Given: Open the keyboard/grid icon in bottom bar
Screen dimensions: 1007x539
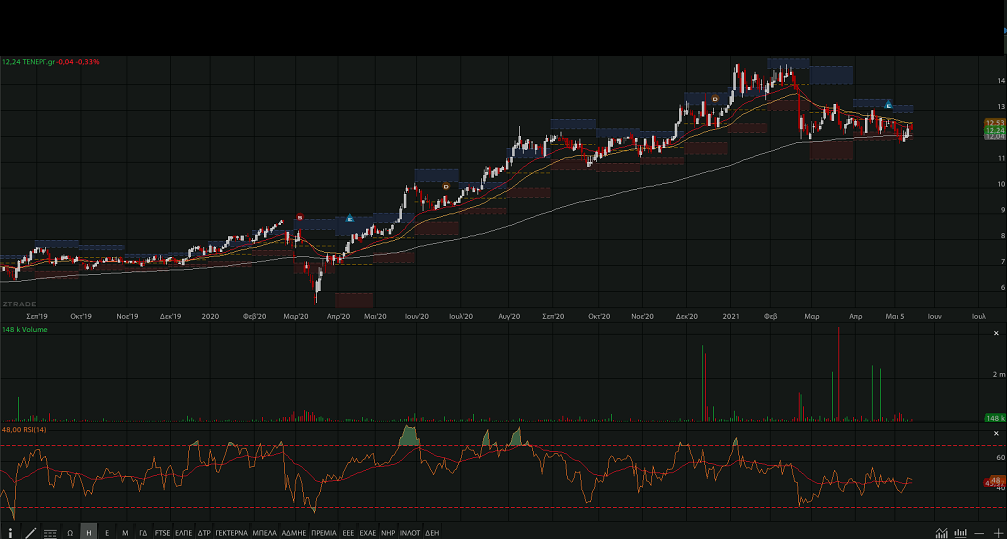Looking at the screenshot, I should (x=50, y=533).
